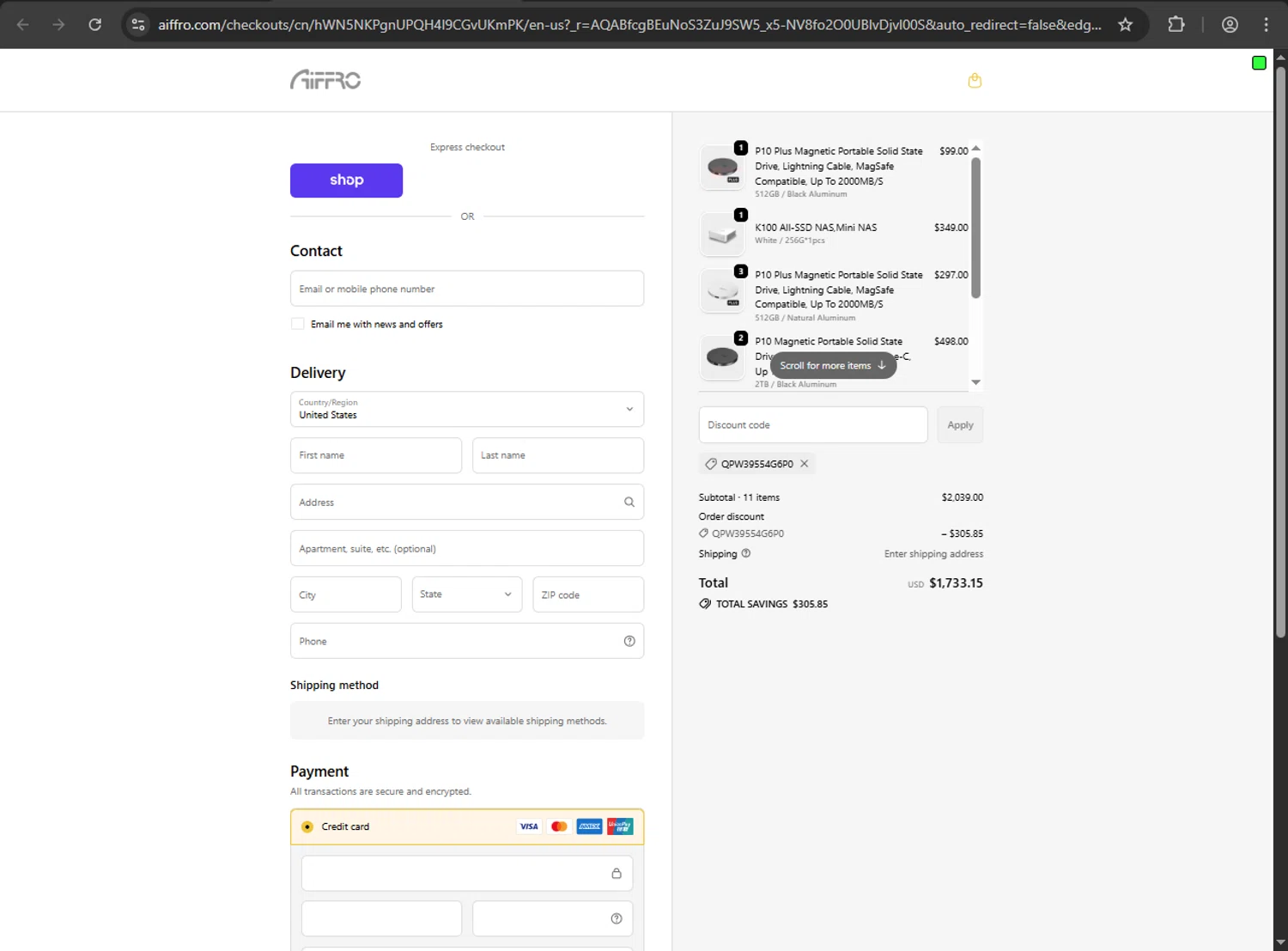Click the address search magnifier icon
The width and height of the screenshot is (1288, 951).
pos(629,503)
